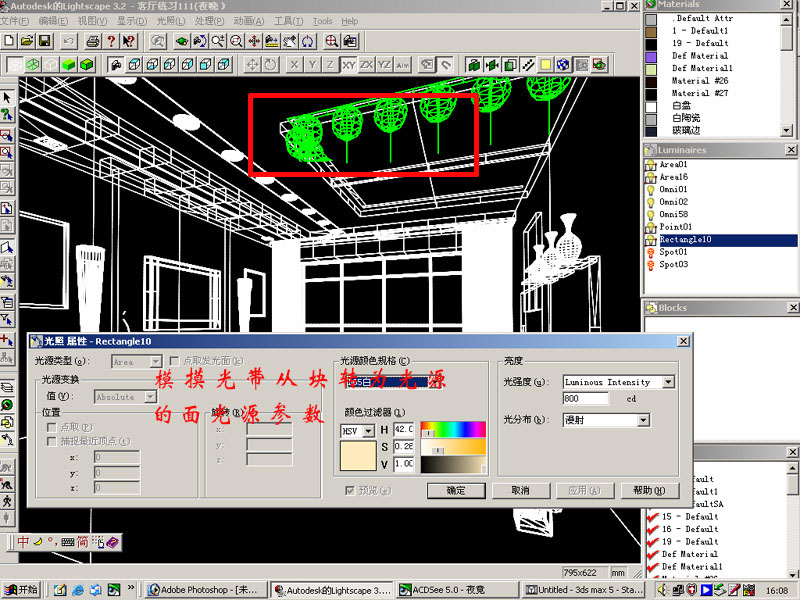Toggle the 预览 preview checkbox

(x=349, y=490)
